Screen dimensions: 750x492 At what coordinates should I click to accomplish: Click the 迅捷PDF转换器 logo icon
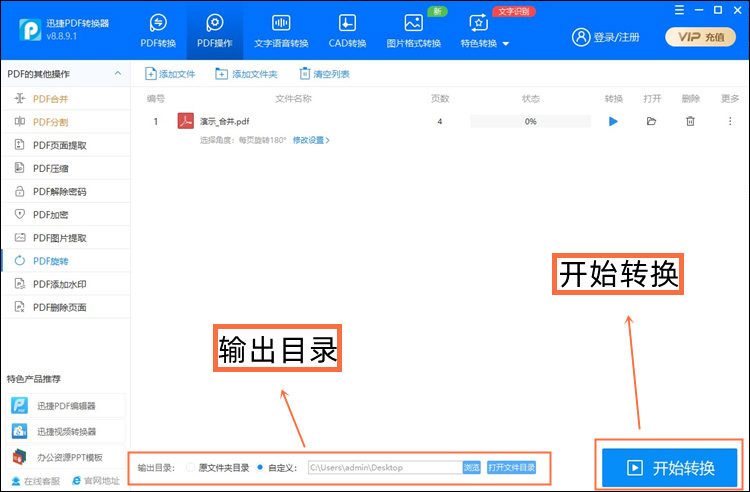click(30, 30)
